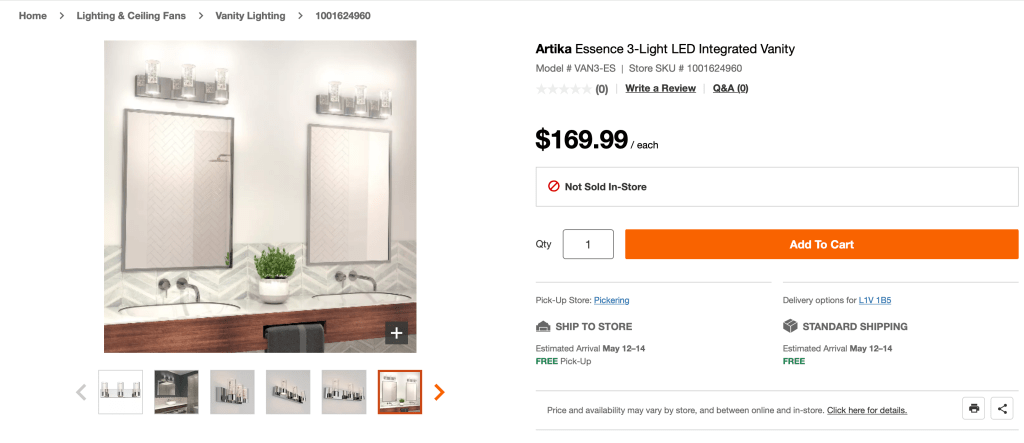Image resolution: width=1024 pixels, height=443 pixels.
Task: Select the first product thumbnail
Action: coord(120,392)
